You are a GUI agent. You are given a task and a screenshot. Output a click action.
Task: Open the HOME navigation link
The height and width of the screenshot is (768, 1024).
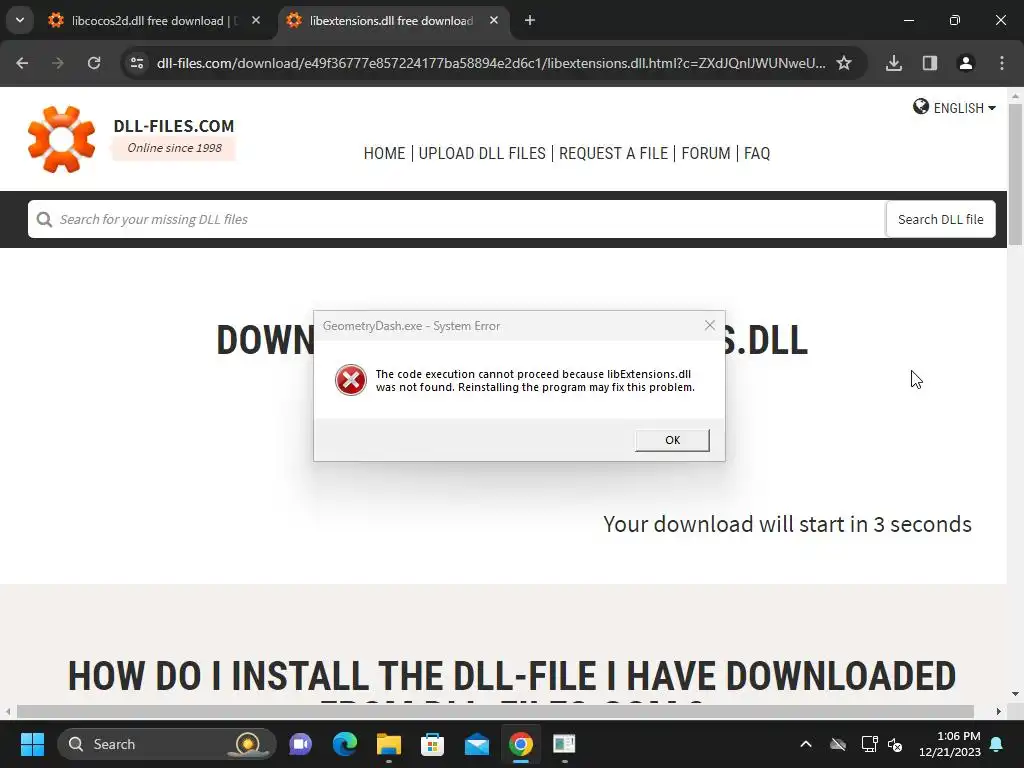[x=384, y=153]
